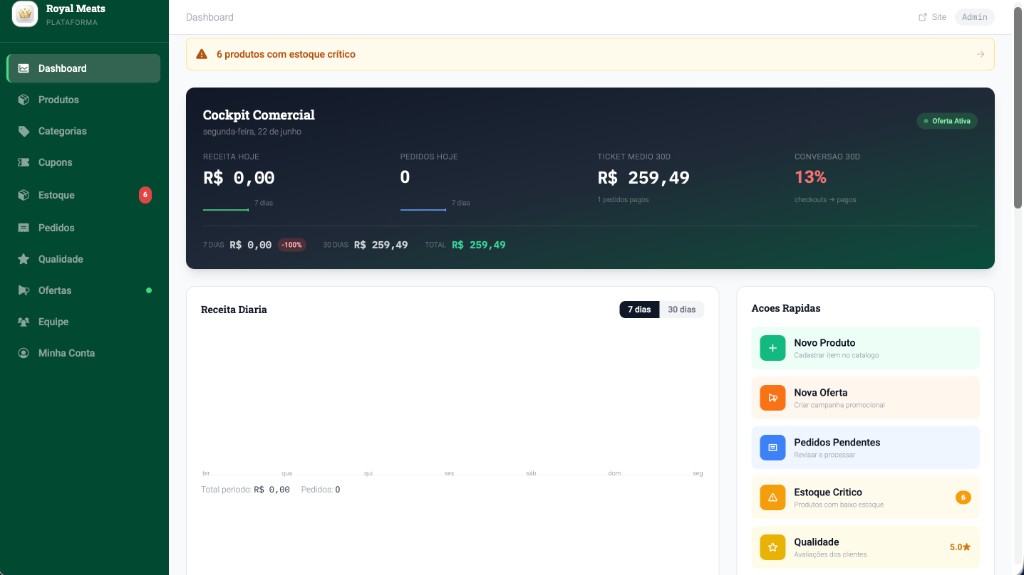This screenshot has height=575, width=1024.
Task: Open the Cupons page
Action: coord(83,162)
